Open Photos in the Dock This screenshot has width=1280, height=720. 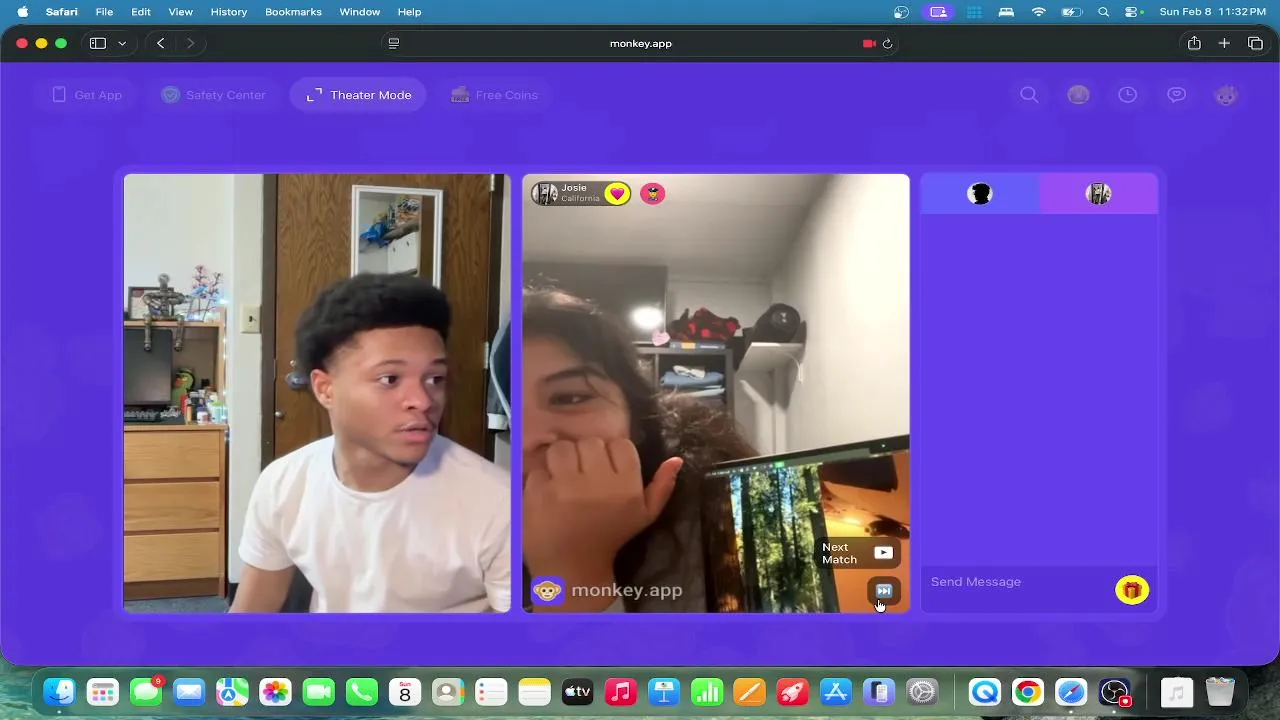[275, 692]
